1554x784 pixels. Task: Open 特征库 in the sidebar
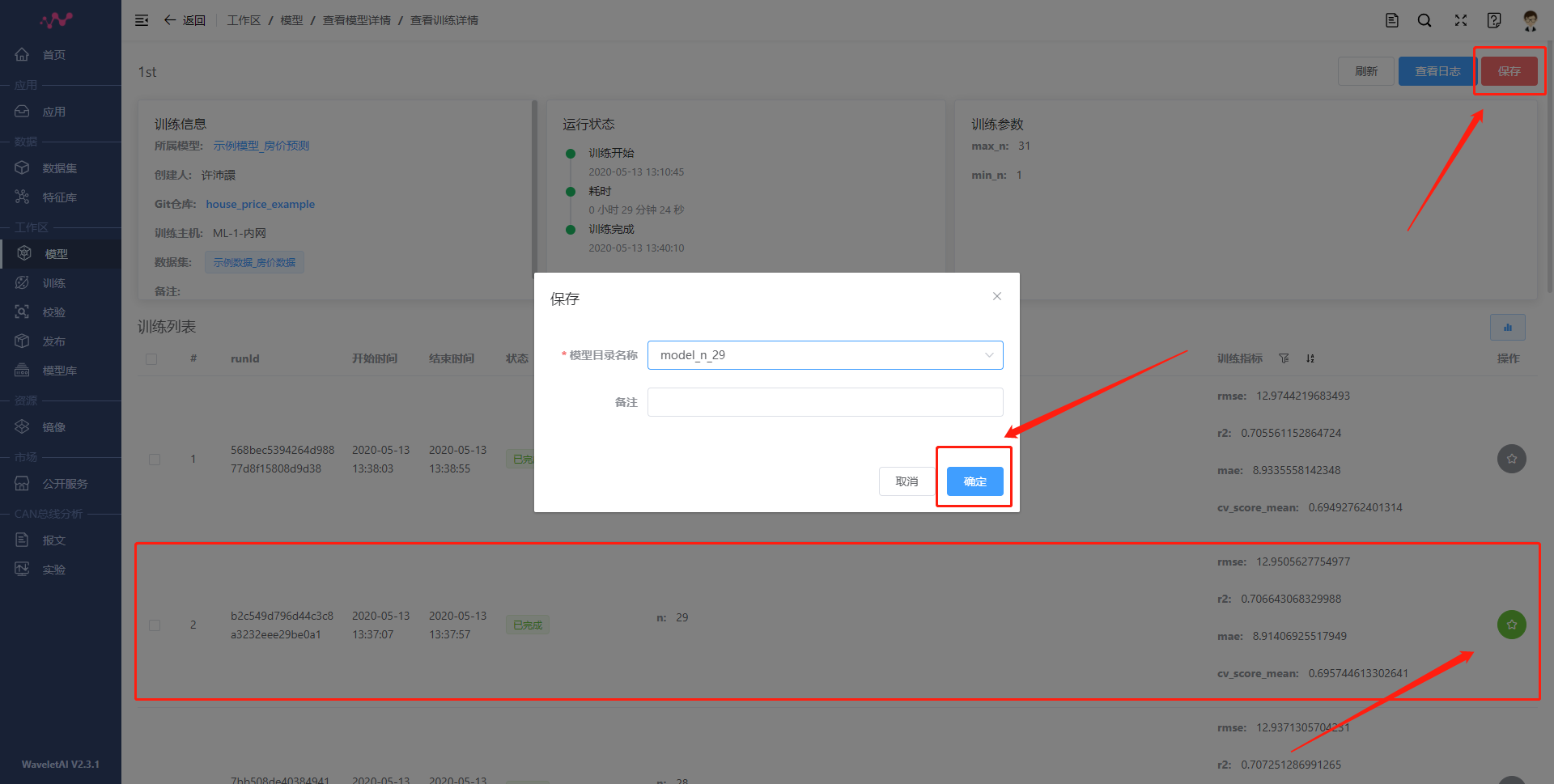[61, 197]
